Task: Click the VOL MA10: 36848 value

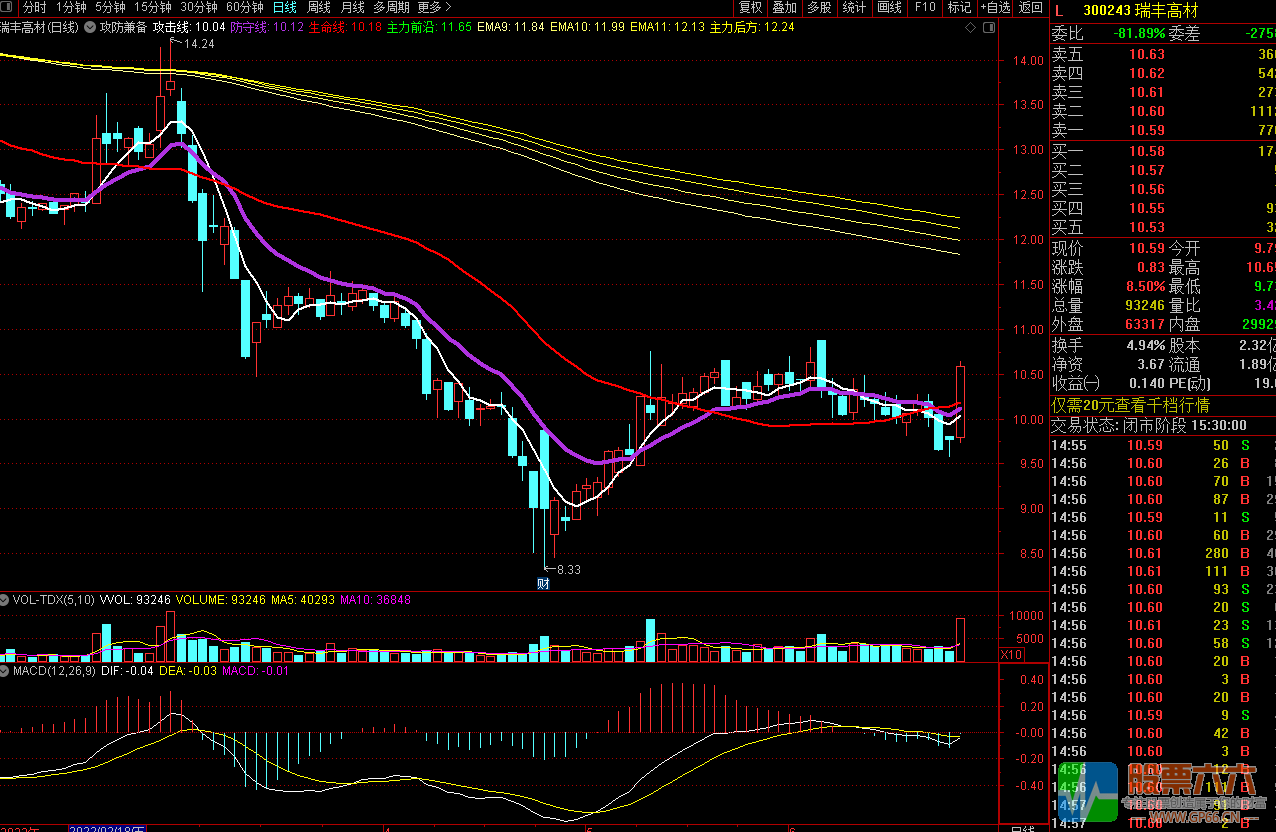Action: [375, 600]
